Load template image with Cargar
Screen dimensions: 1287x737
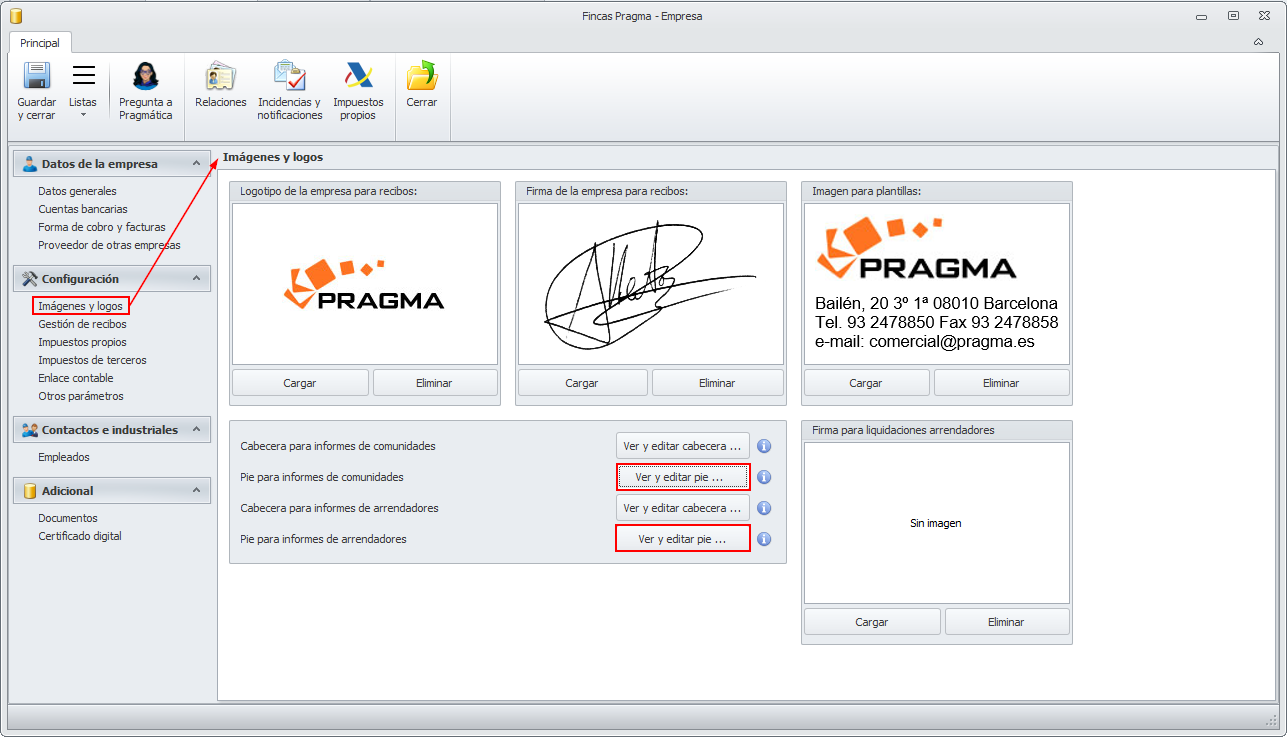(866, 383)
